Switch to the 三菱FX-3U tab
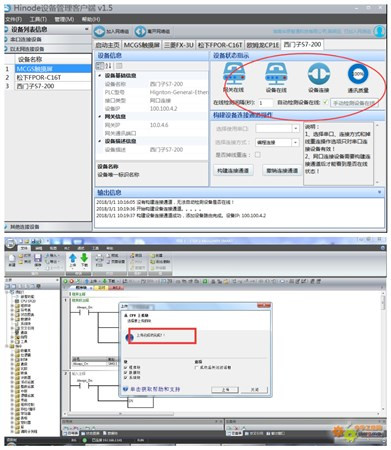391x450 pixels. pos(179,45)
